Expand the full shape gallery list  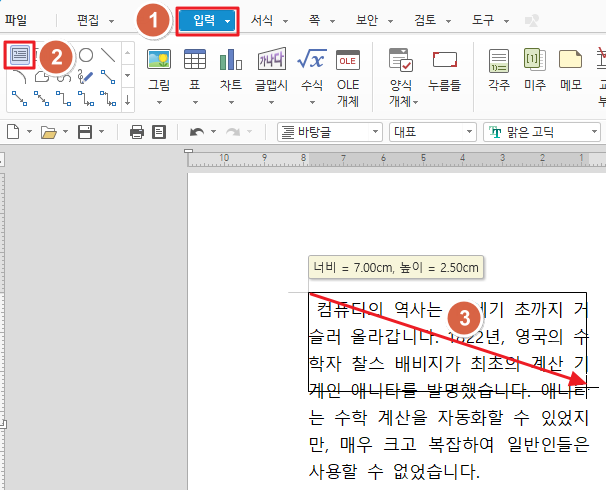128,101
